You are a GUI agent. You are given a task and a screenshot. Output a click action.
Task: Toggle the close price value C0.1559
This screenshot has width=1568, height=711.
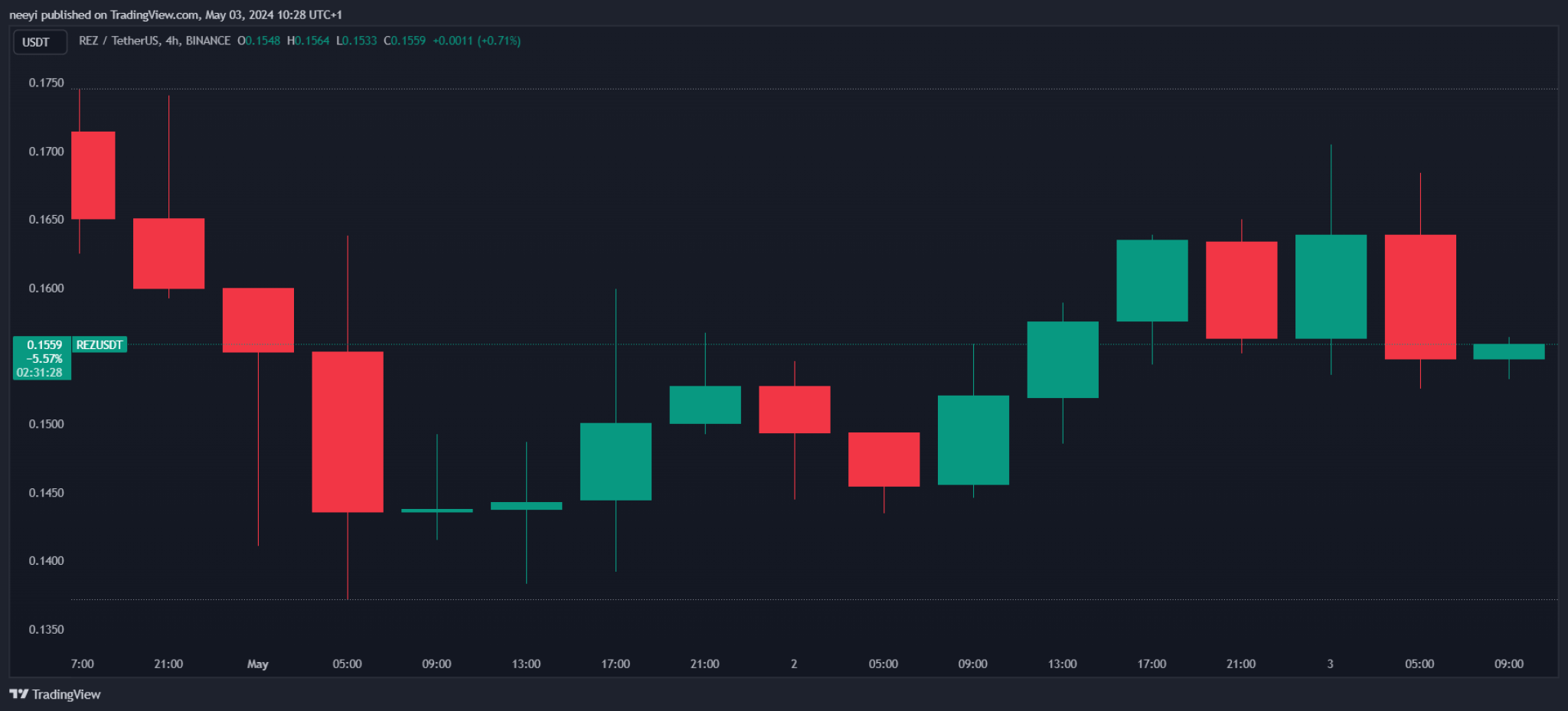(405, 41)
